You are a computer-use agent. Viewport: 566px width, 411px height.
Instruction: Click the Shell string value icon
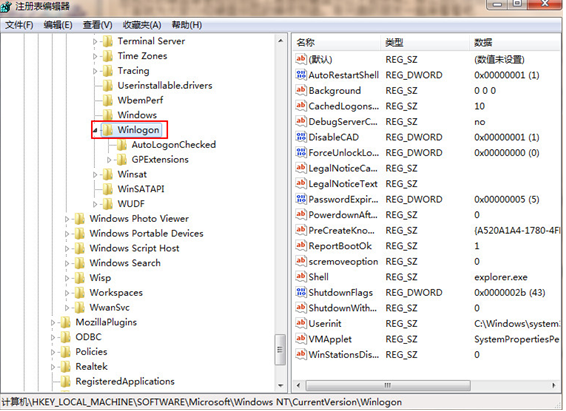301,277
